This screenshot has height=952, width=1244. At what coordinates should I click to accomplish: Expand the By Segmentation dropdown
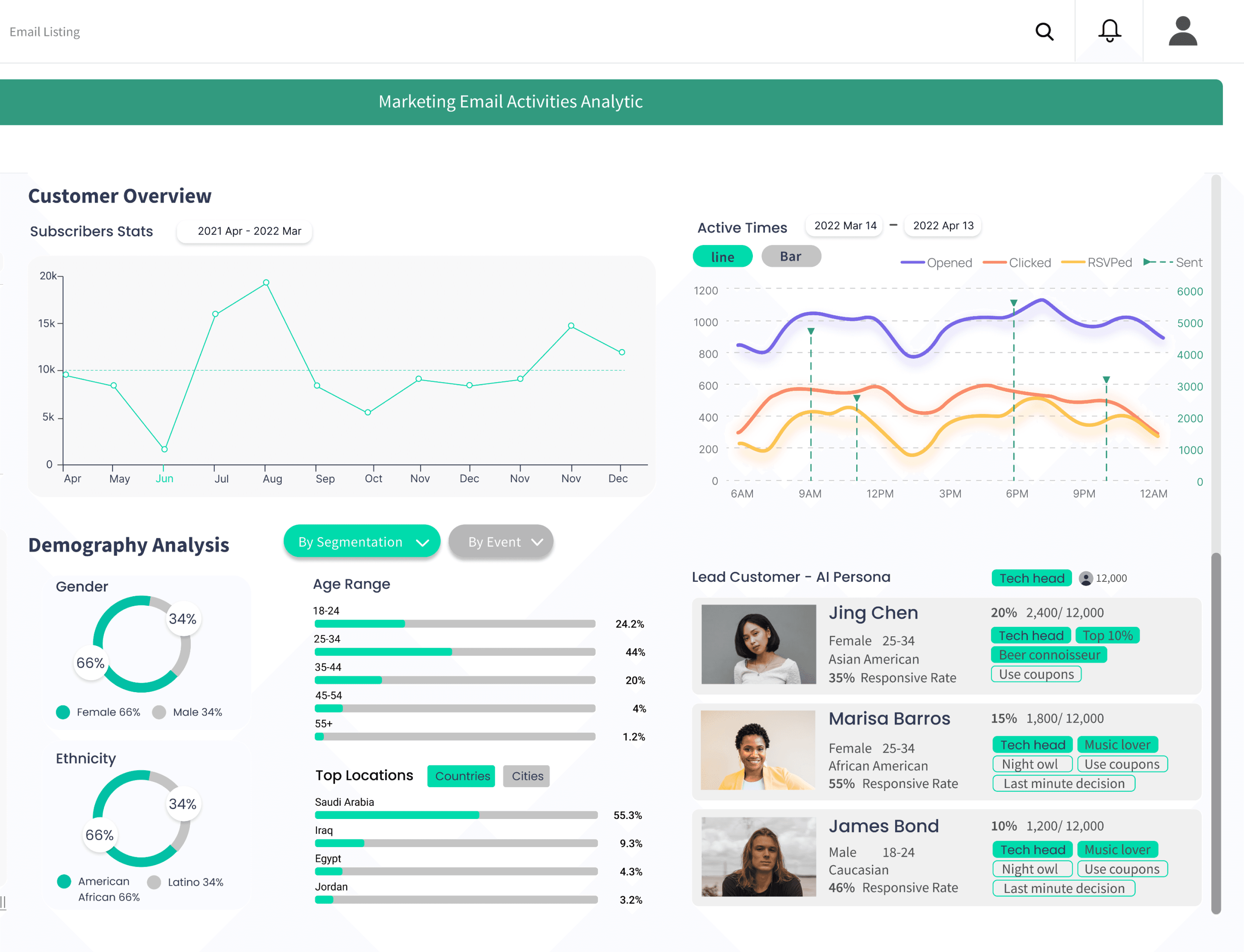tap(362, 542)
